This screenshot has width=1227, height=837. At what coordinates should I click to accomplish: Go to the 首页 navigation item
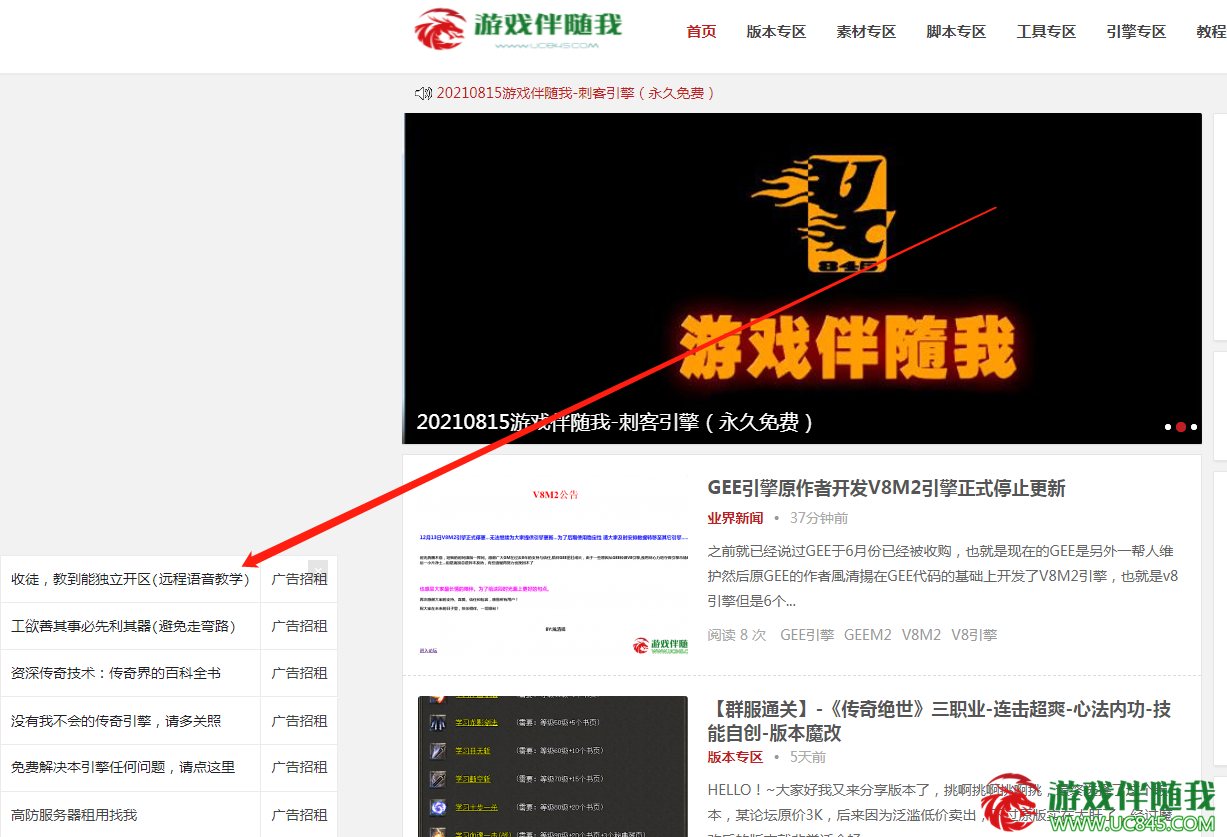click(701, 32)
